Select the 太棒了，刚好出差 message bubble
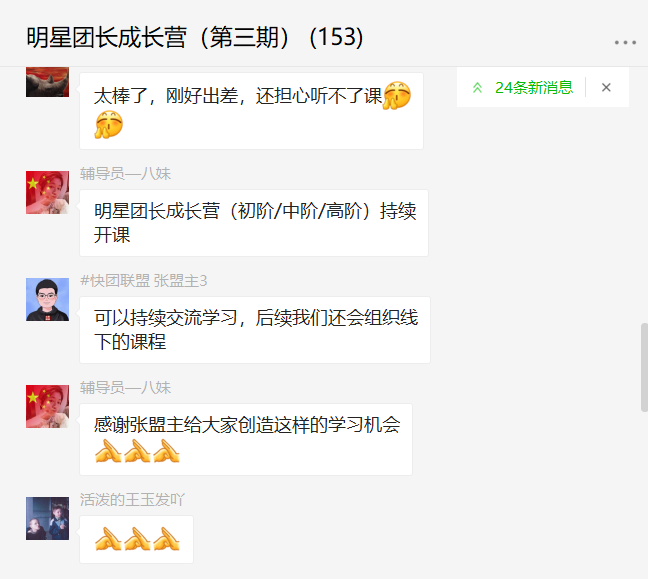Image resolution: width=648 pixels, height=579 pixels. coord(251,111)
